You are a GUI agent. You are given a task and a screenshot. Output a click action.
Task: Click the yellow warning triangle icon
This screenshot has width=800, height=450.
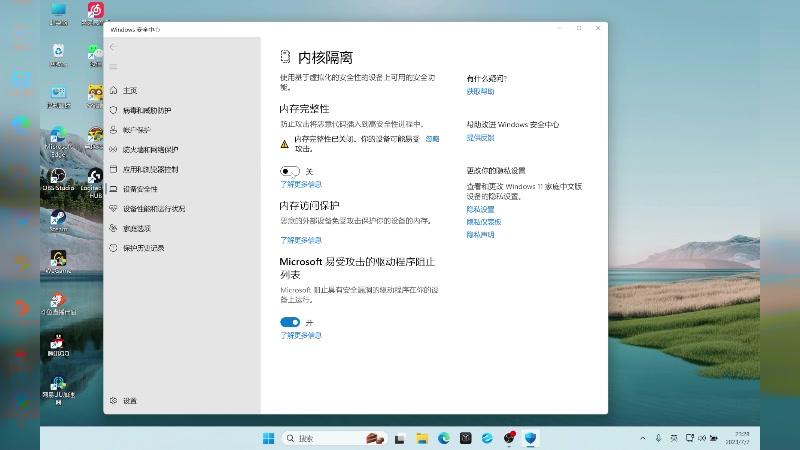coord(285,144)
